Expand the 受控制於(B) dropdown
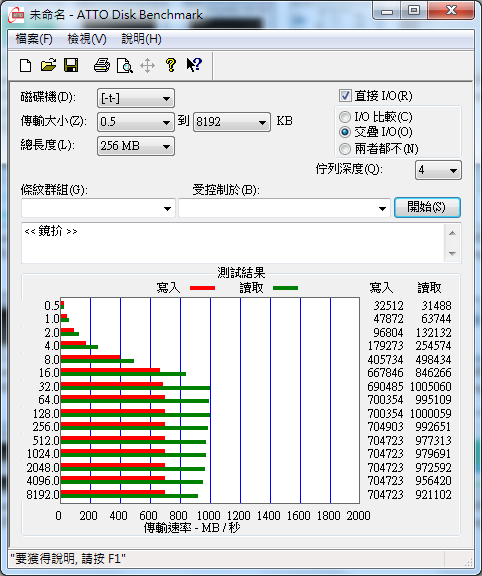Viewport: 482px width, 576px height. (x=284, y=208)
